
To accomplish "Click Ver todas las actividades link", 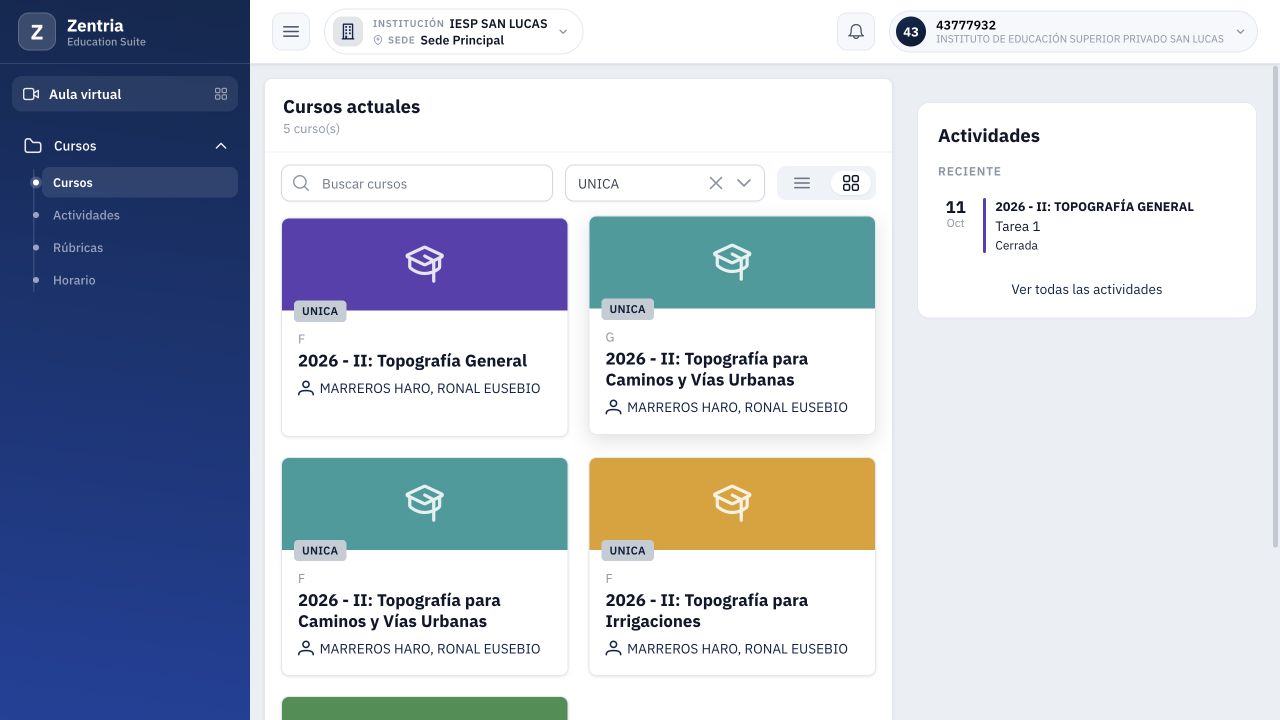I will 1087,289.
